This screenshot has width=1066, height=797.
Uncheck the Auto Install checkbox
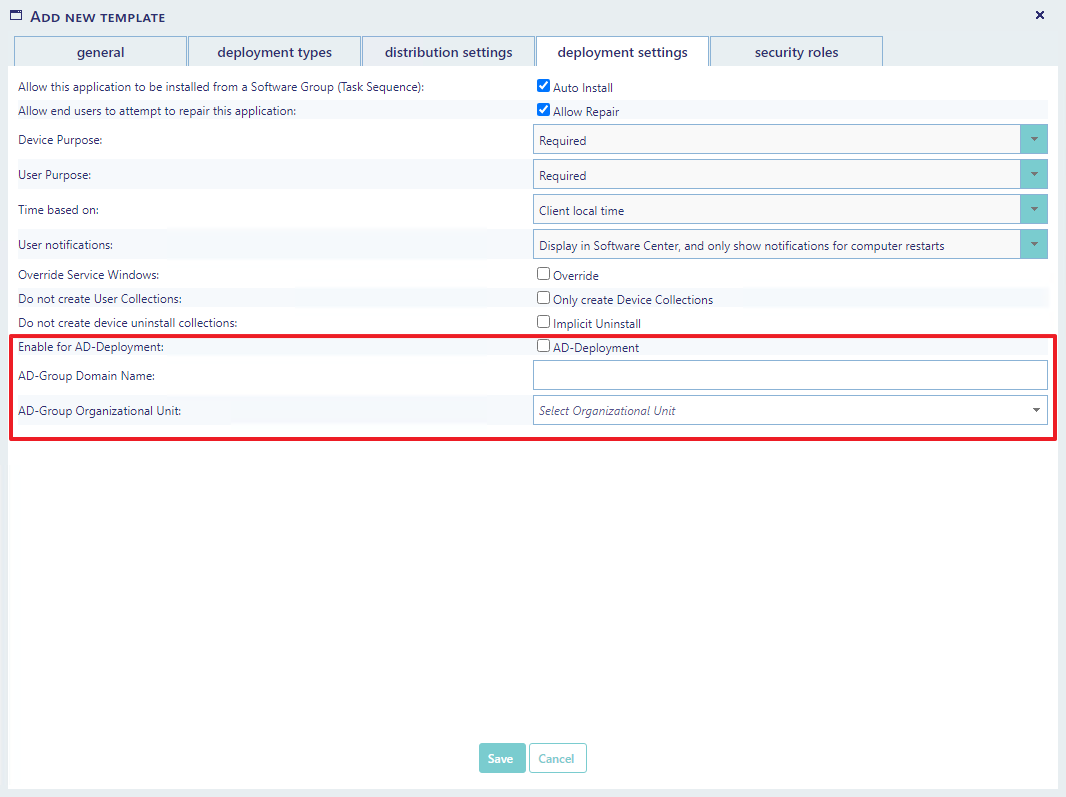click(x=544, y=87)
